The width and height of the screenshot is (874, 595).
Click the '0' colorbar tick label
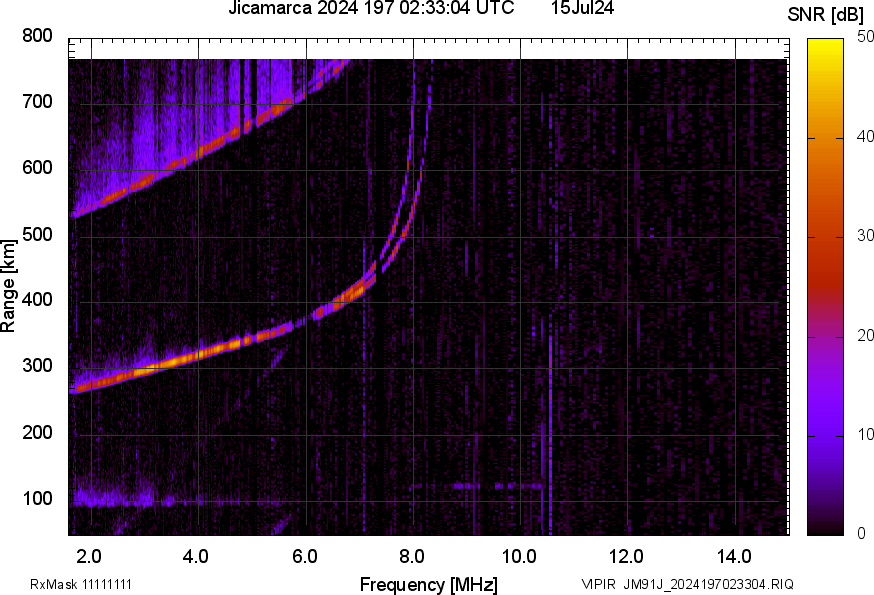click(x=861, y=534)
